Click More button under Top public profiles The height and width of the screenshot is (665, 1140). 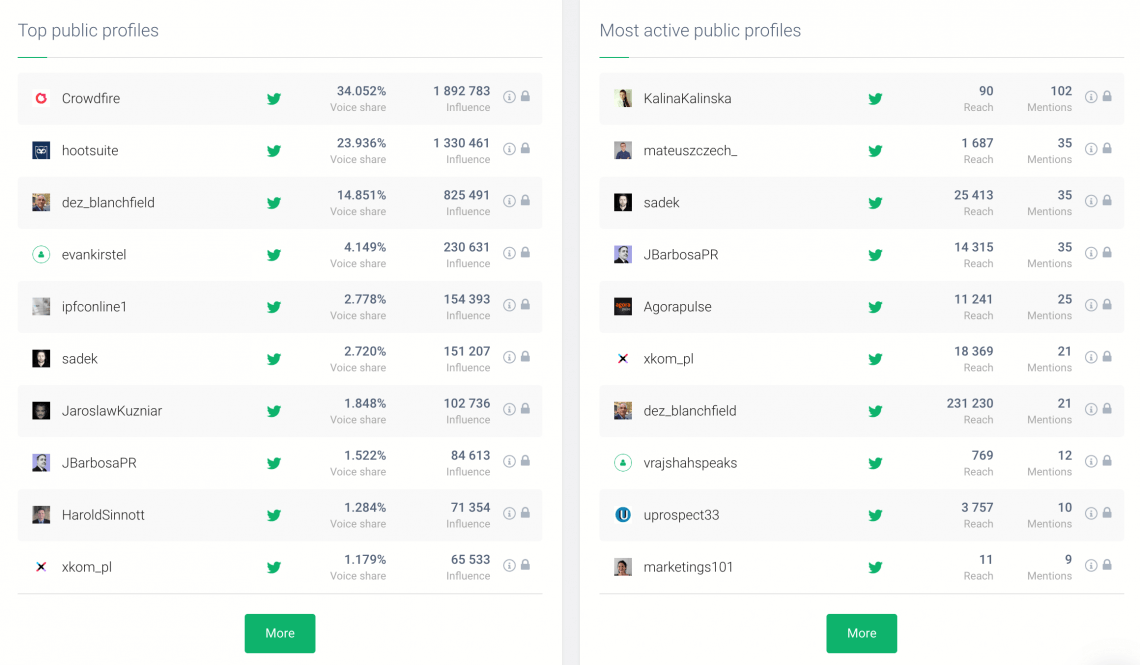280,633
